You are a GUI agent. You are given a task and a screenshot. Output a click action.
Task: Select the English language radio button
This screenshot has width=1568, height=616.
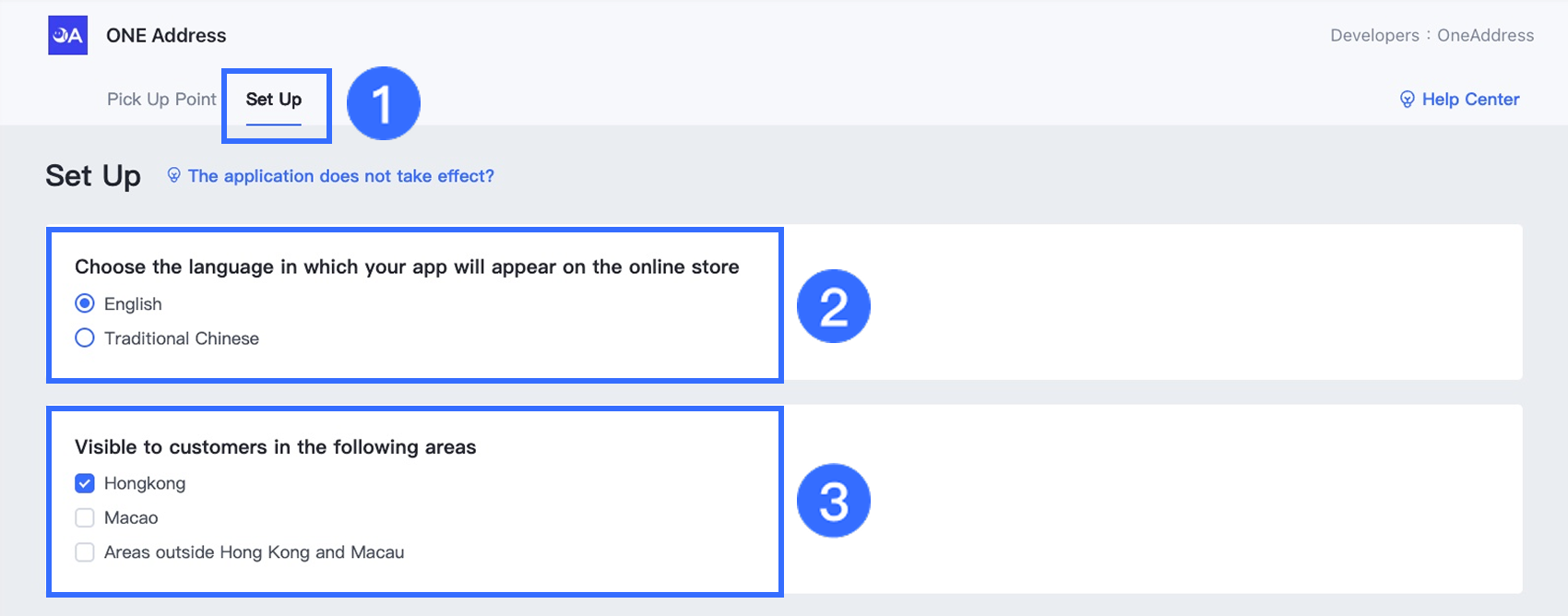(85, 303)
